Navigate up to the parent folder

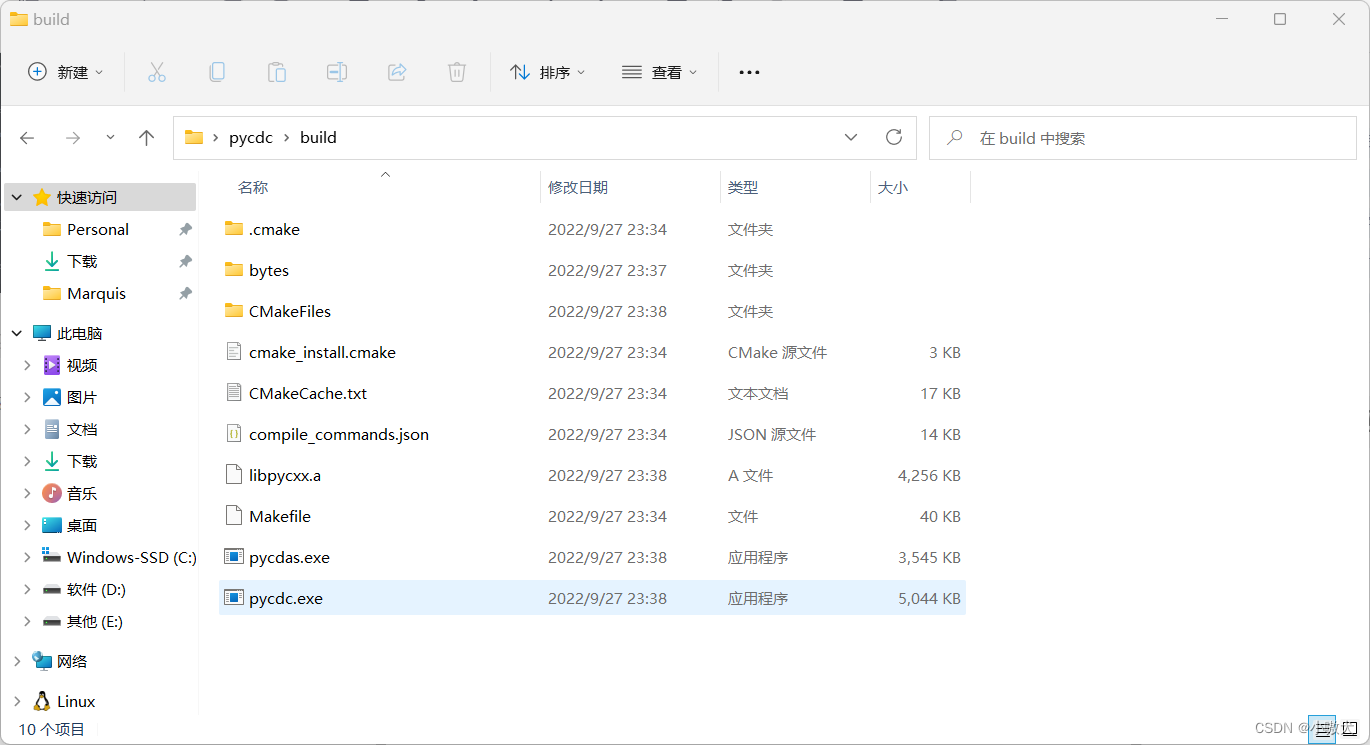[146, 137]
